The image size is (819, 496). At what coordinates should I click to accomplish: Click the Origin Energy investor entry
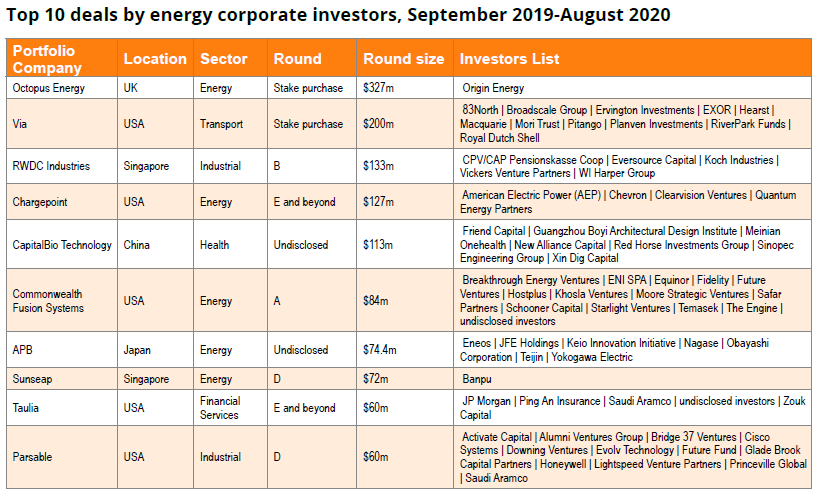493,88
